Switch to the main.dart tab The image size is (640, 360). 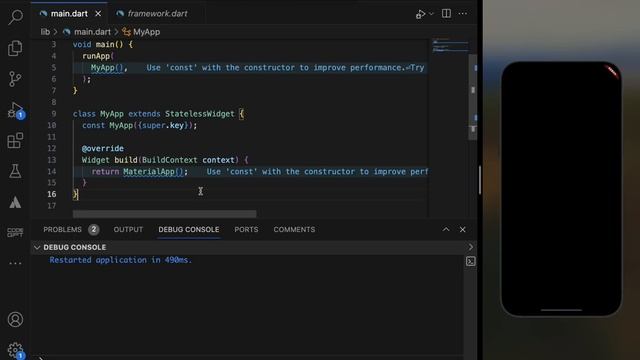(69, 13)
